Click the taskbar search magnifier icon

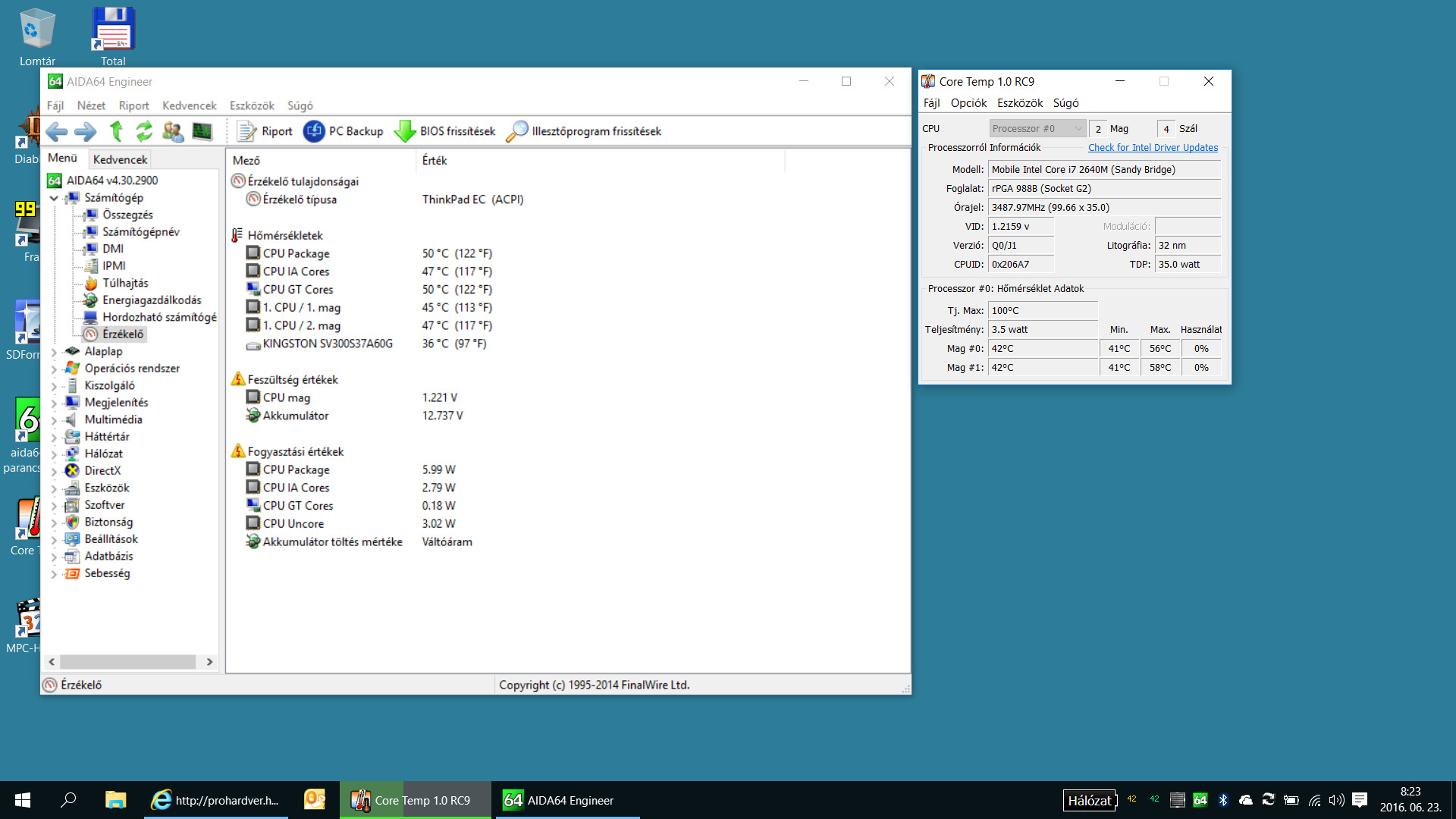click(x=68, y=800)
